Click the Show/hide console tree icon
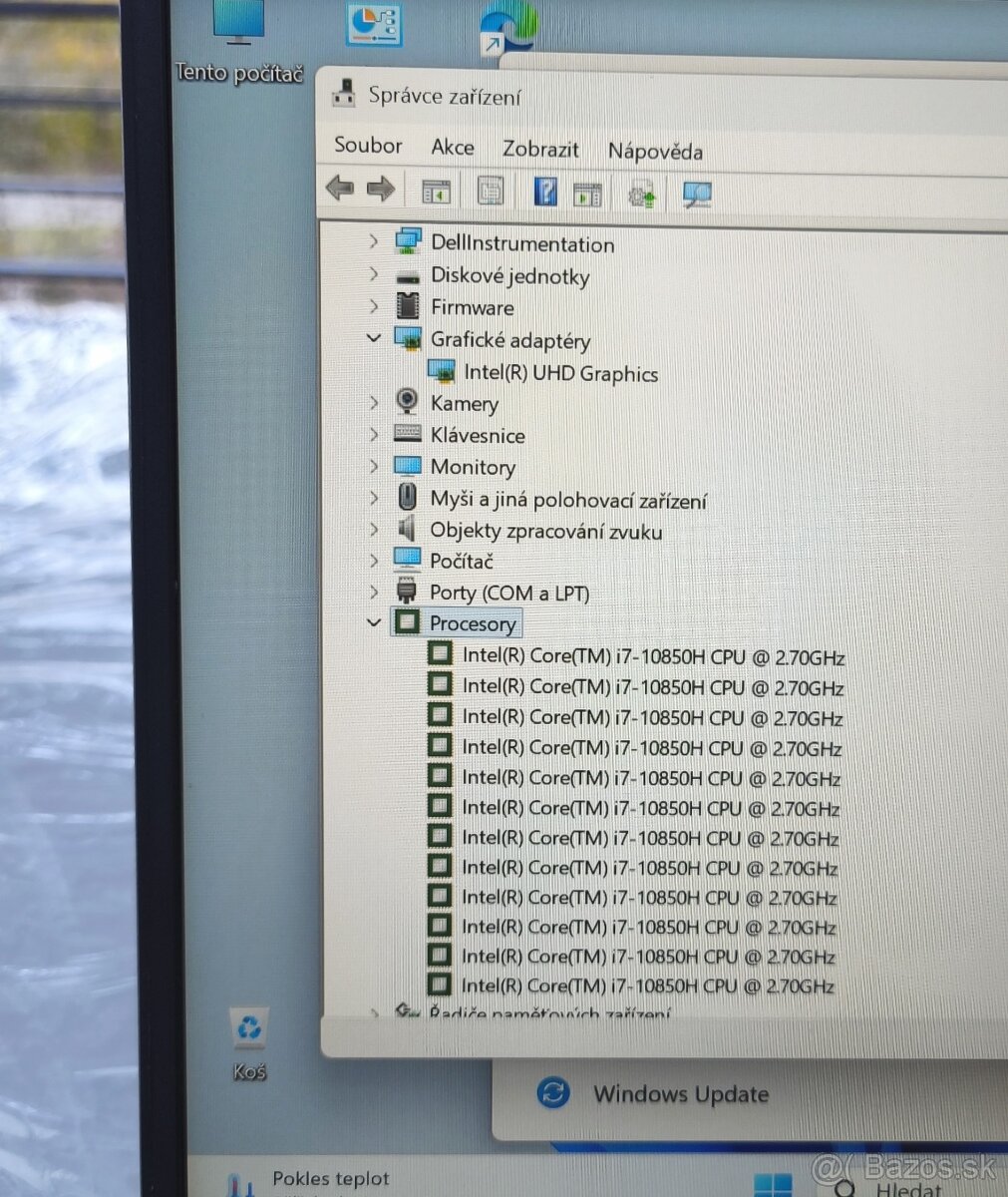 tap(436, 191)
